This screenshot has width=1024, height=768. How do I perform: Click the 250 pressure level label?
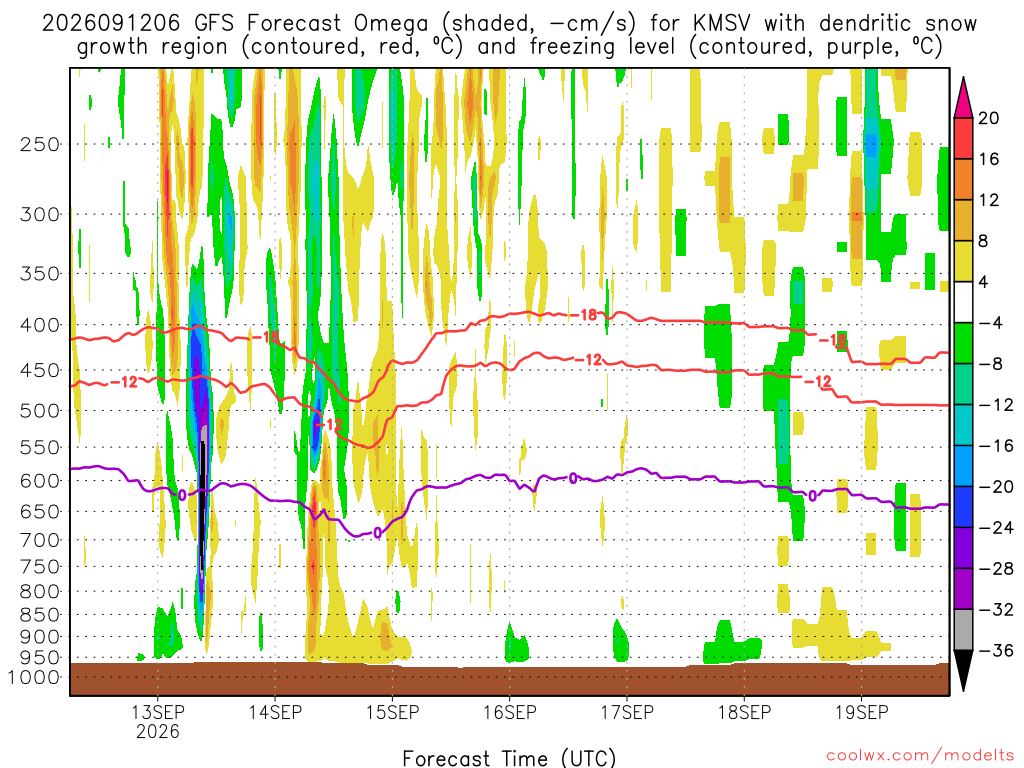(40, 144)
